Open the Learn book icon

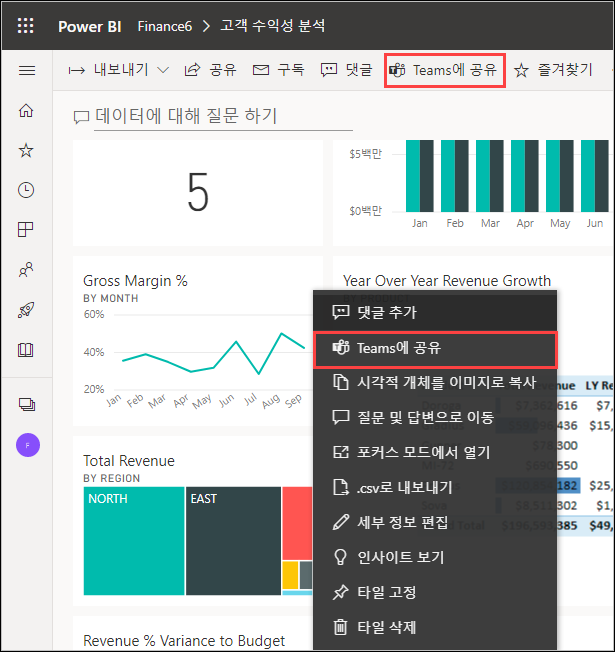point(26,350)
